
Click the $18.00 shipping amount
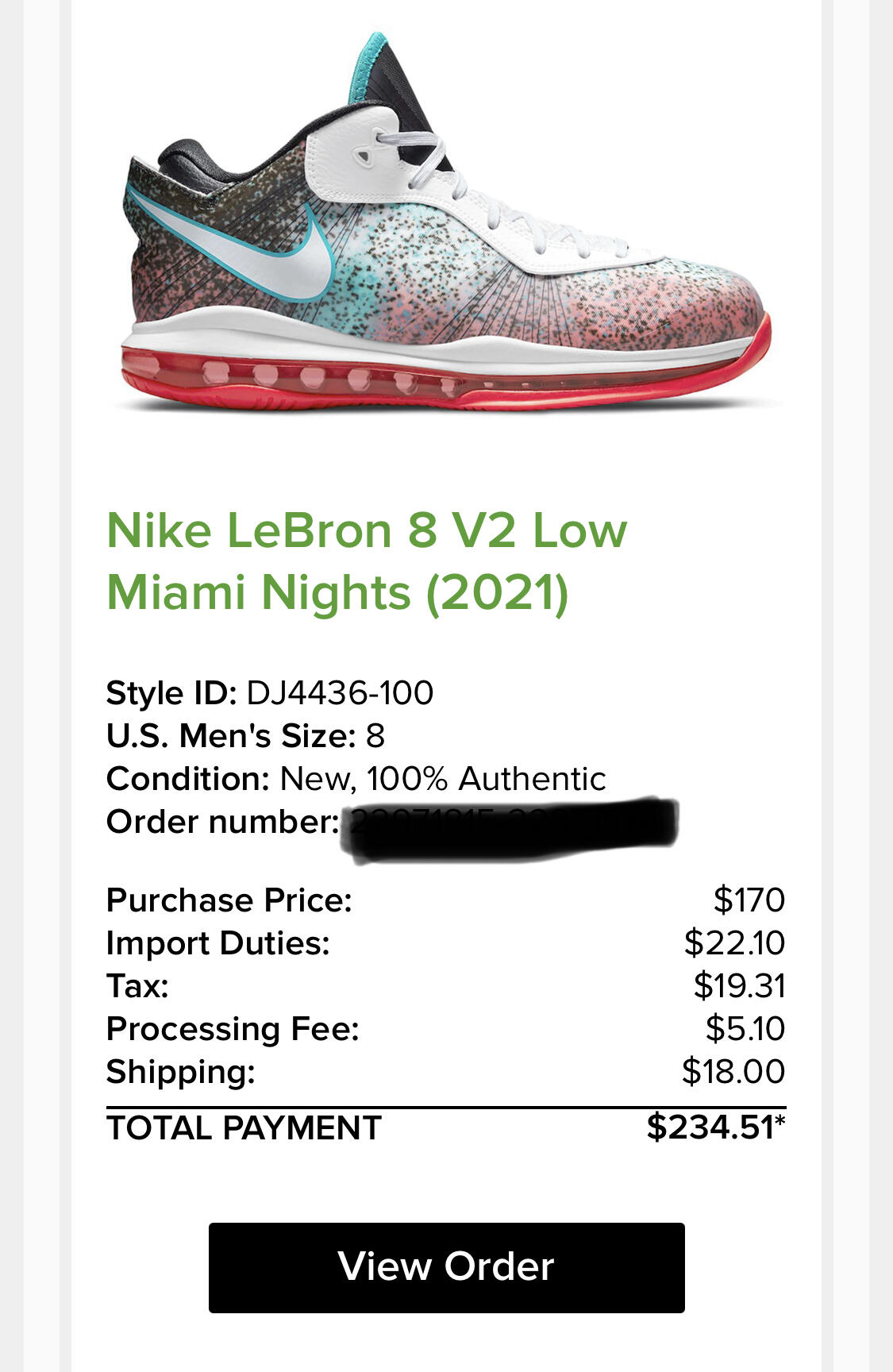click(x=733, y=1072)
